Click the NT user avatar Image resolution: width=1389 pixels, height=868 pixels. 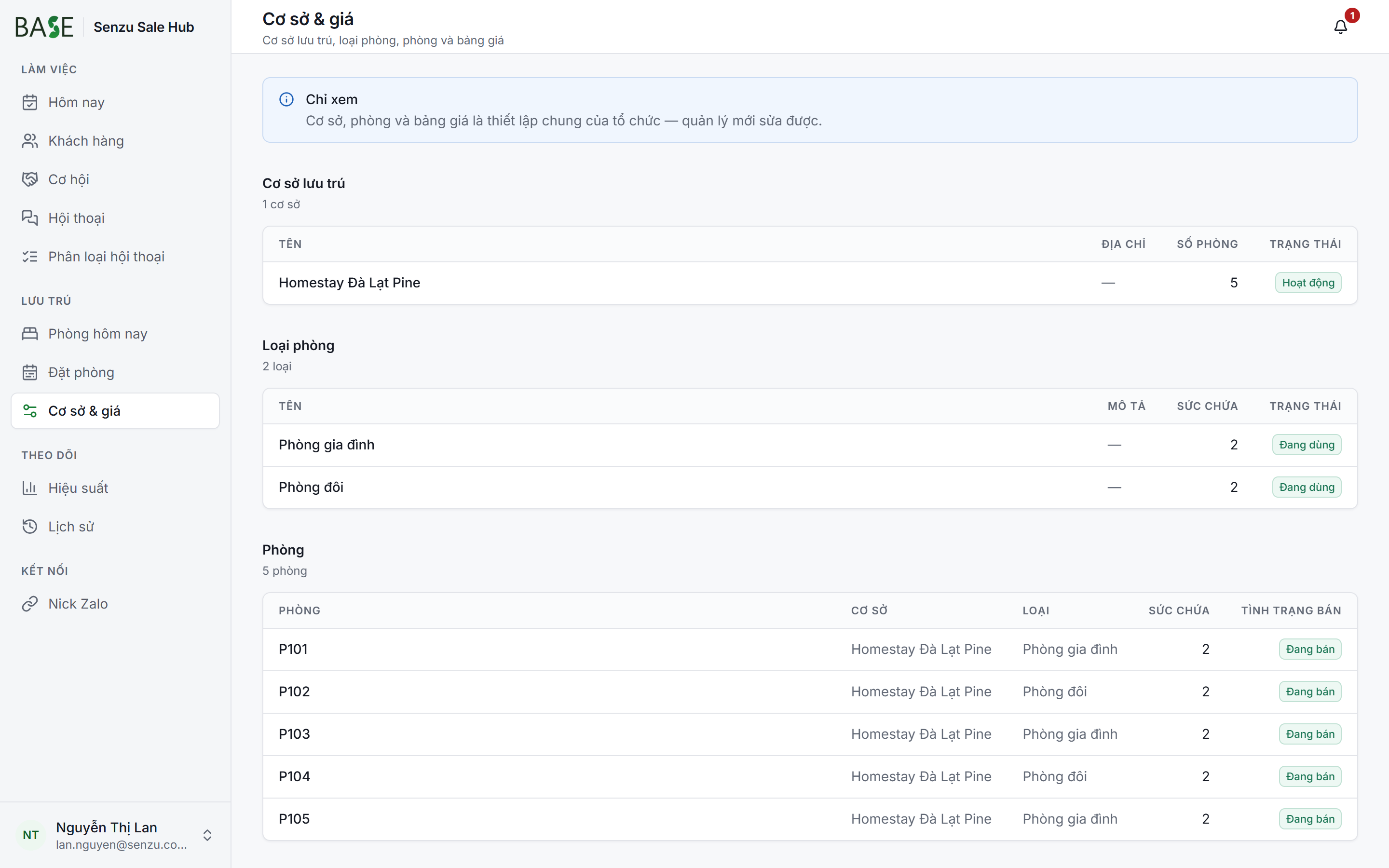tap(31, 835)
